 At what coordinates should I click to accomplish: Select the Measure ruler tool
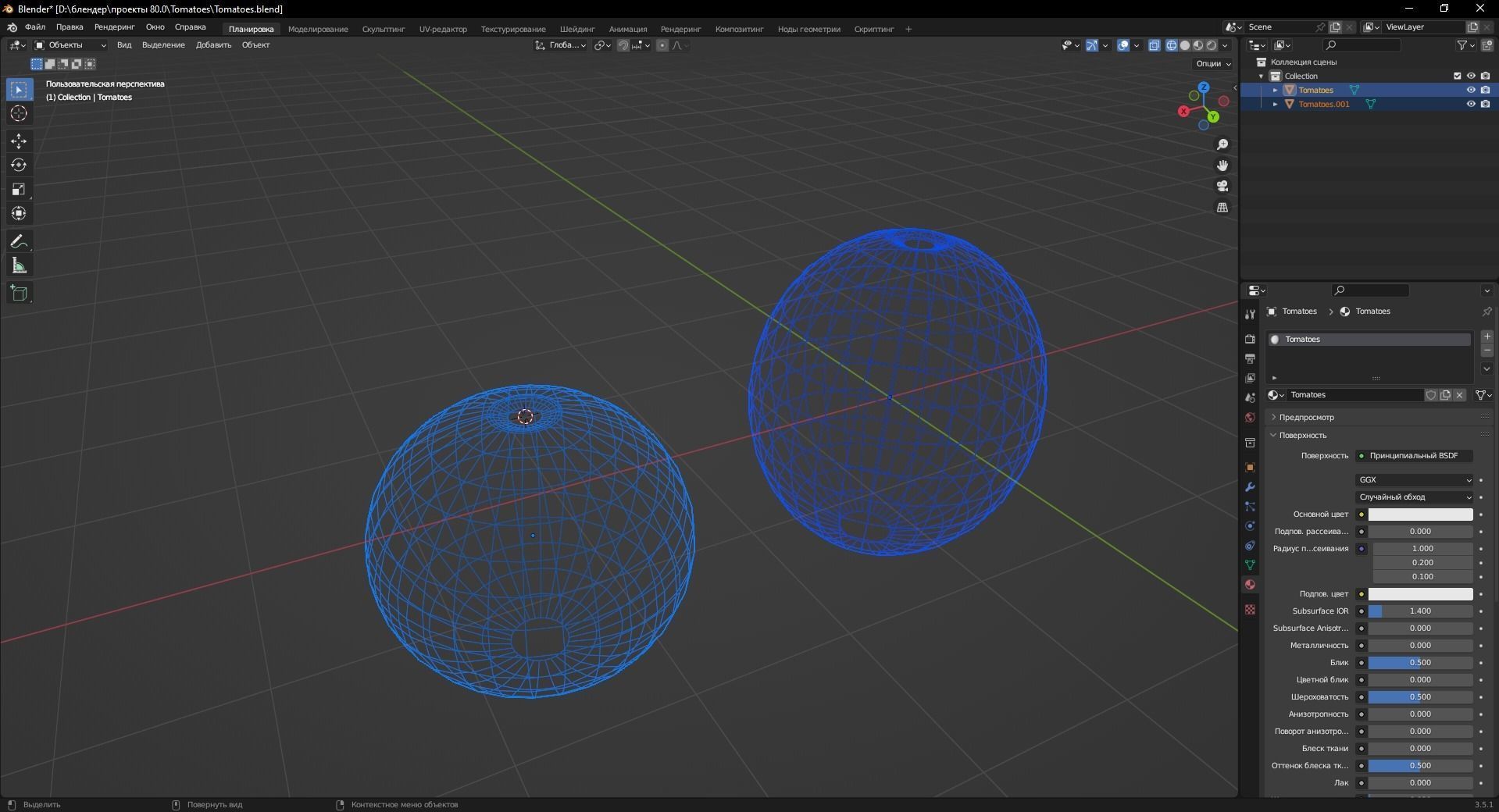[x=19, y=266]
